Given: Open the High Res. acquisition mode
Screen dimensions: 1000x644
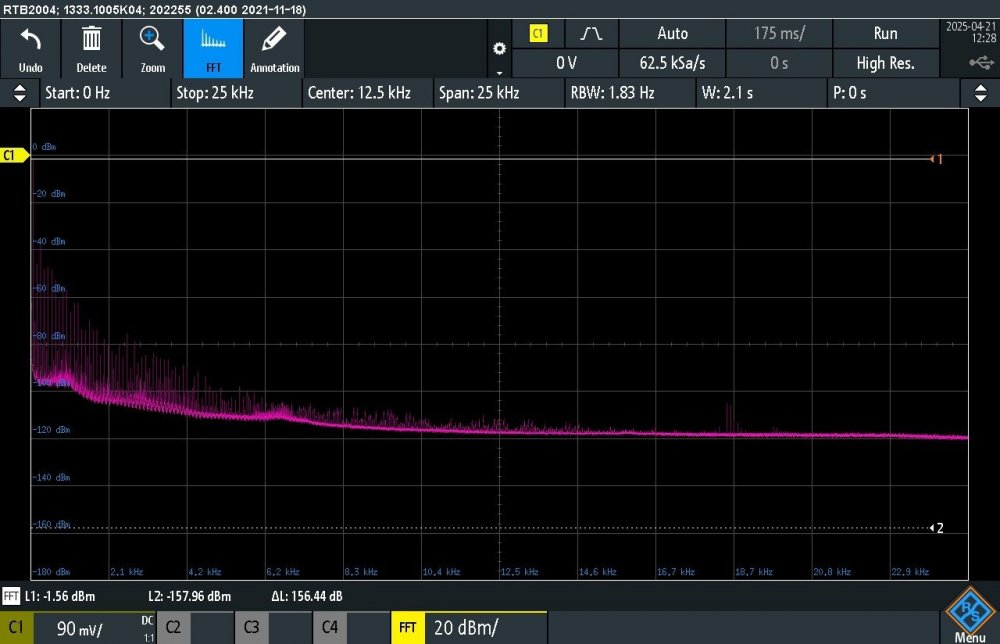Looking at the screenshot, I should click(x=885, y=63).
